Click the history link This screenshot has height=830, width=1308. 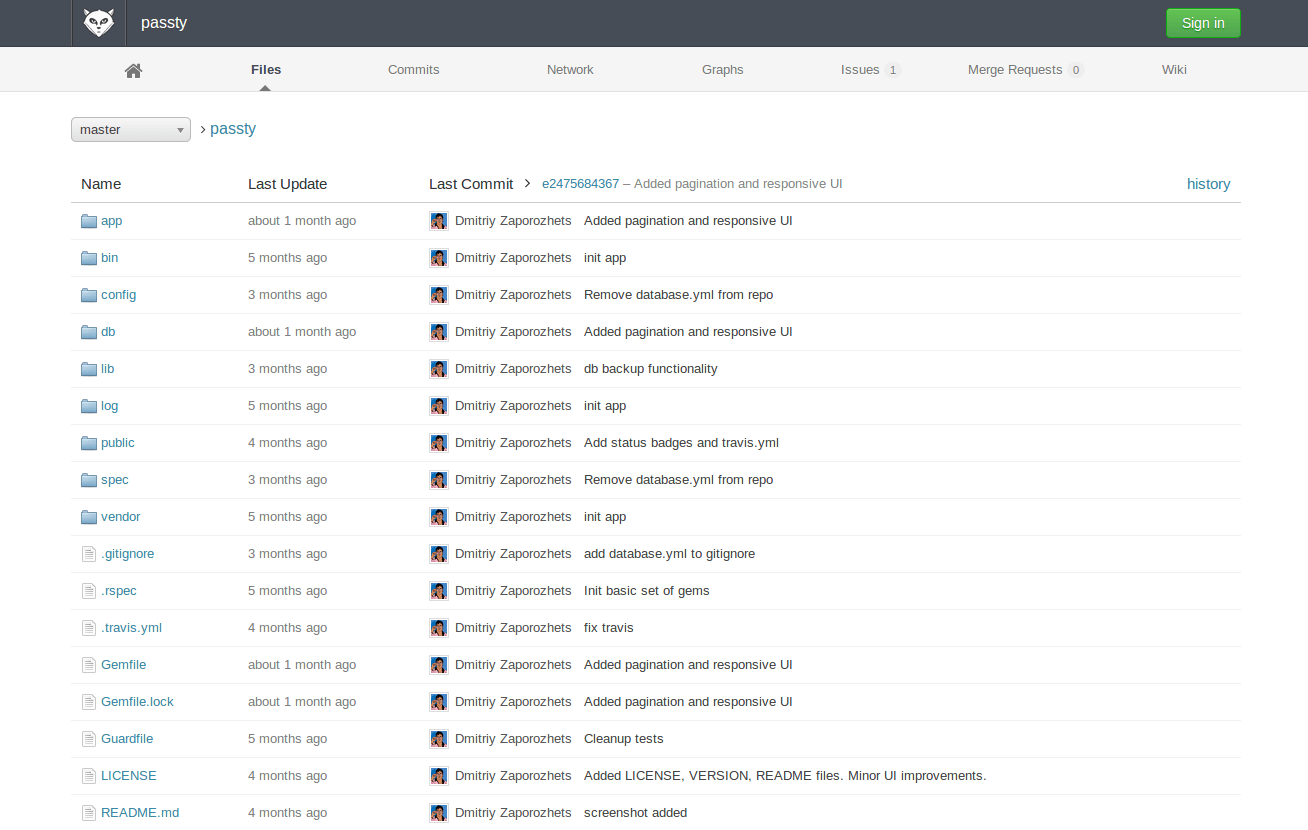click(1208, 184)
